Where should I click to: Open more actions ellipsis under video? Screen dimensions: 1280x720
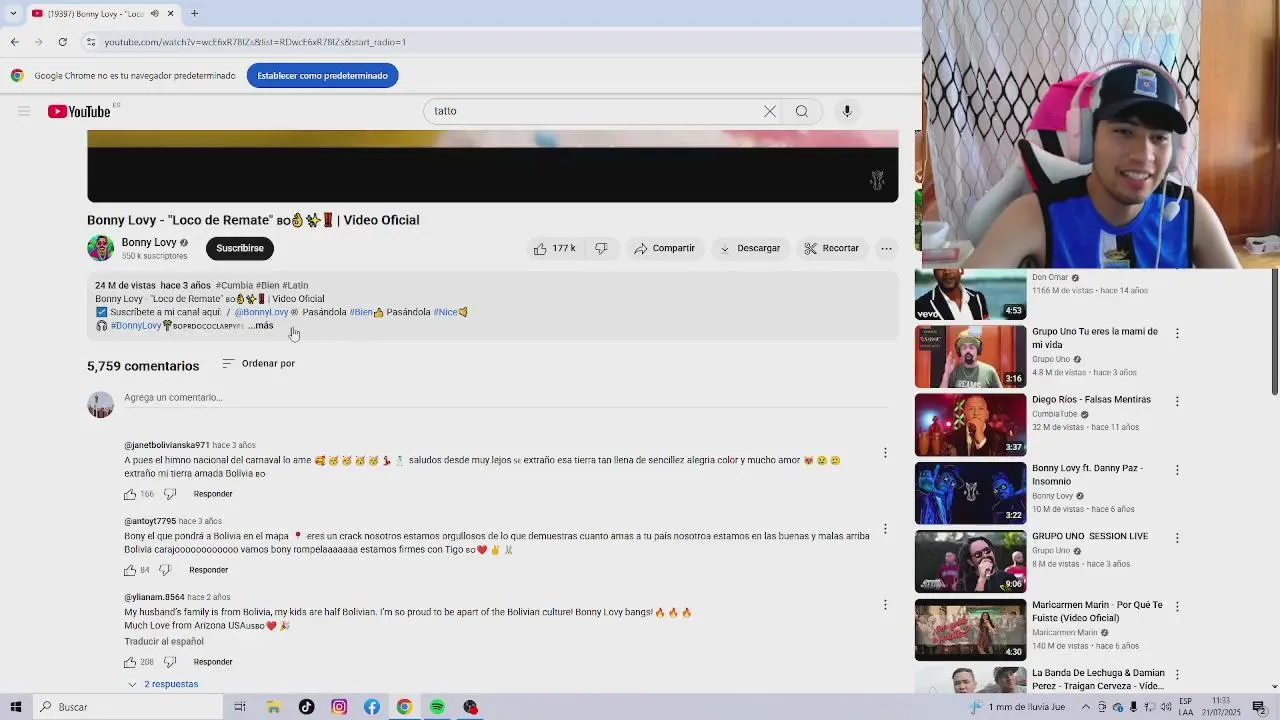pos(886,248)
